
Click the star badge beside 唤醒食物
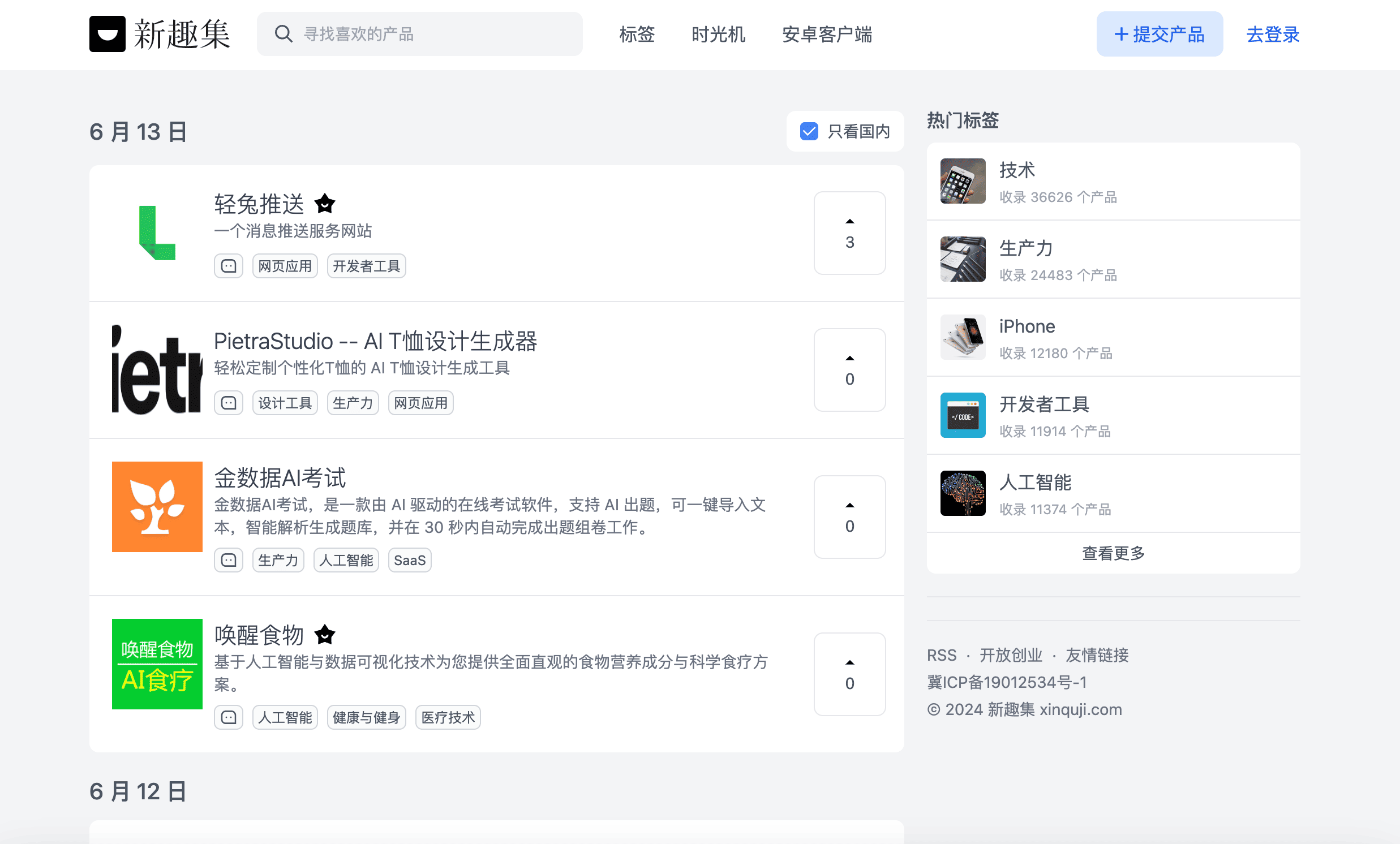(324, 635)
